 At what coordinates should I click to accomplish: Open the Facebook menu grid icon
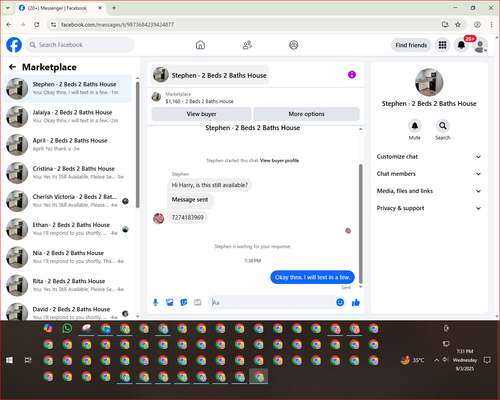click(442, 45)
